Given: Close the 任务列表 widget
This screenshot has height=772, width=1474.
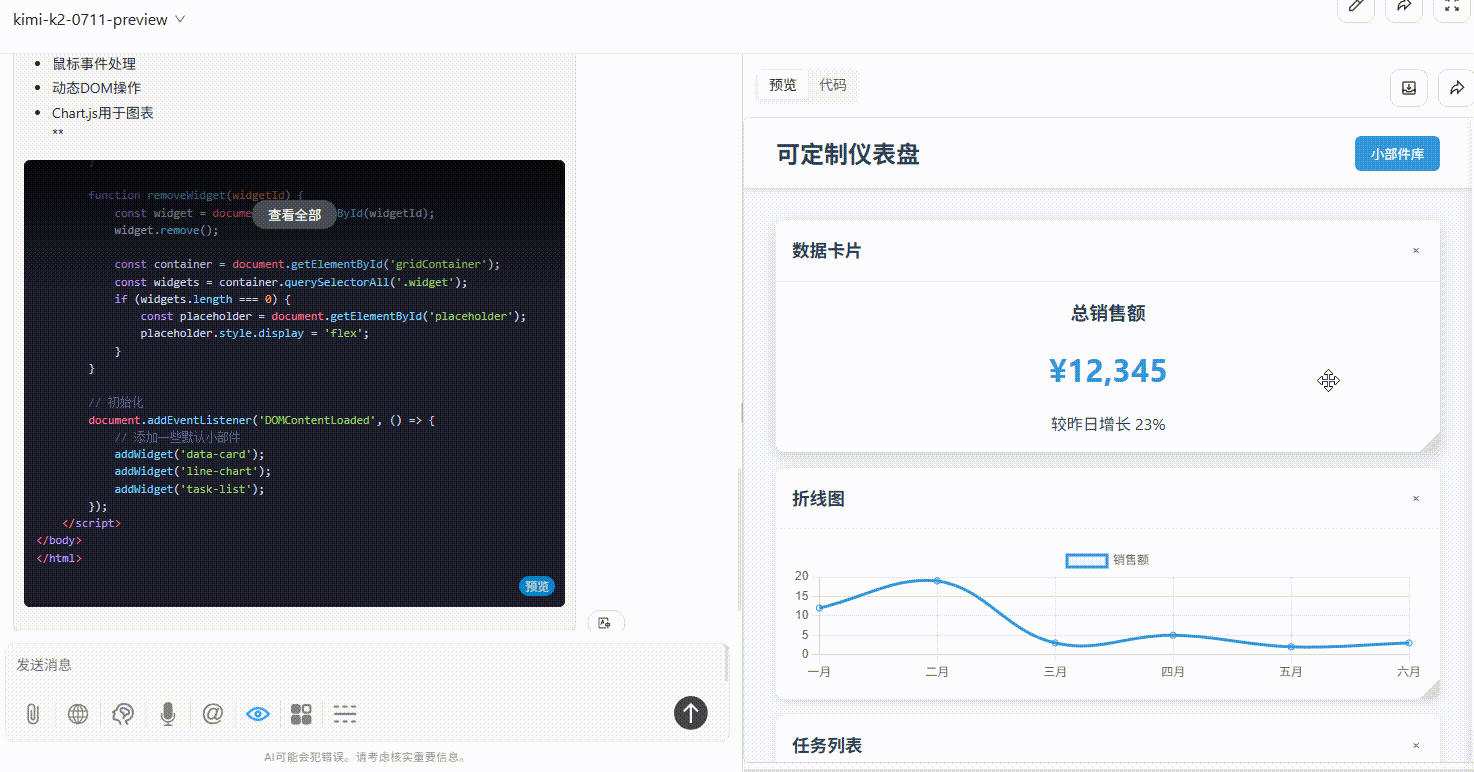Looking at the screenshot, I should coord(1416,745).
